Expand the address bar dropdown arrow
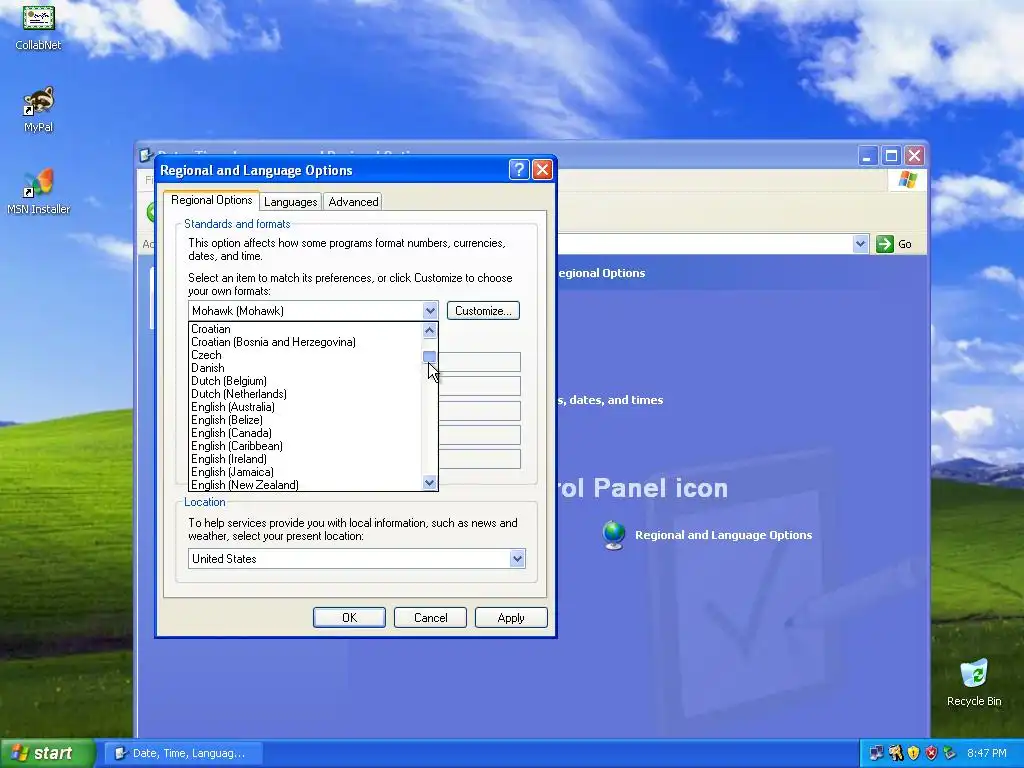The width and height of the screenshot is (1024, 768). click(x=860, y=244)
